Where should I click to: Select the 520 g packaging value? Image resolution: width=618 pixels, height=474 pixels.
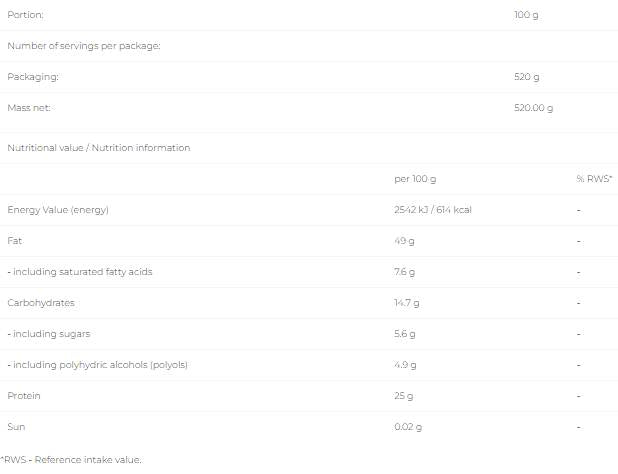click(526, 77)
